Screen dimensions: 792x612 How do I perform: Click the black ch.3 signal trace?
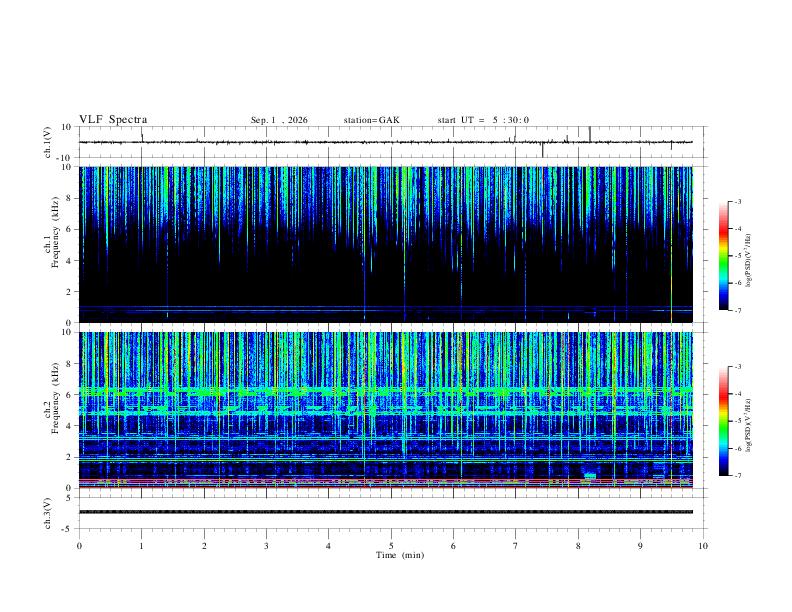point(385,512)
